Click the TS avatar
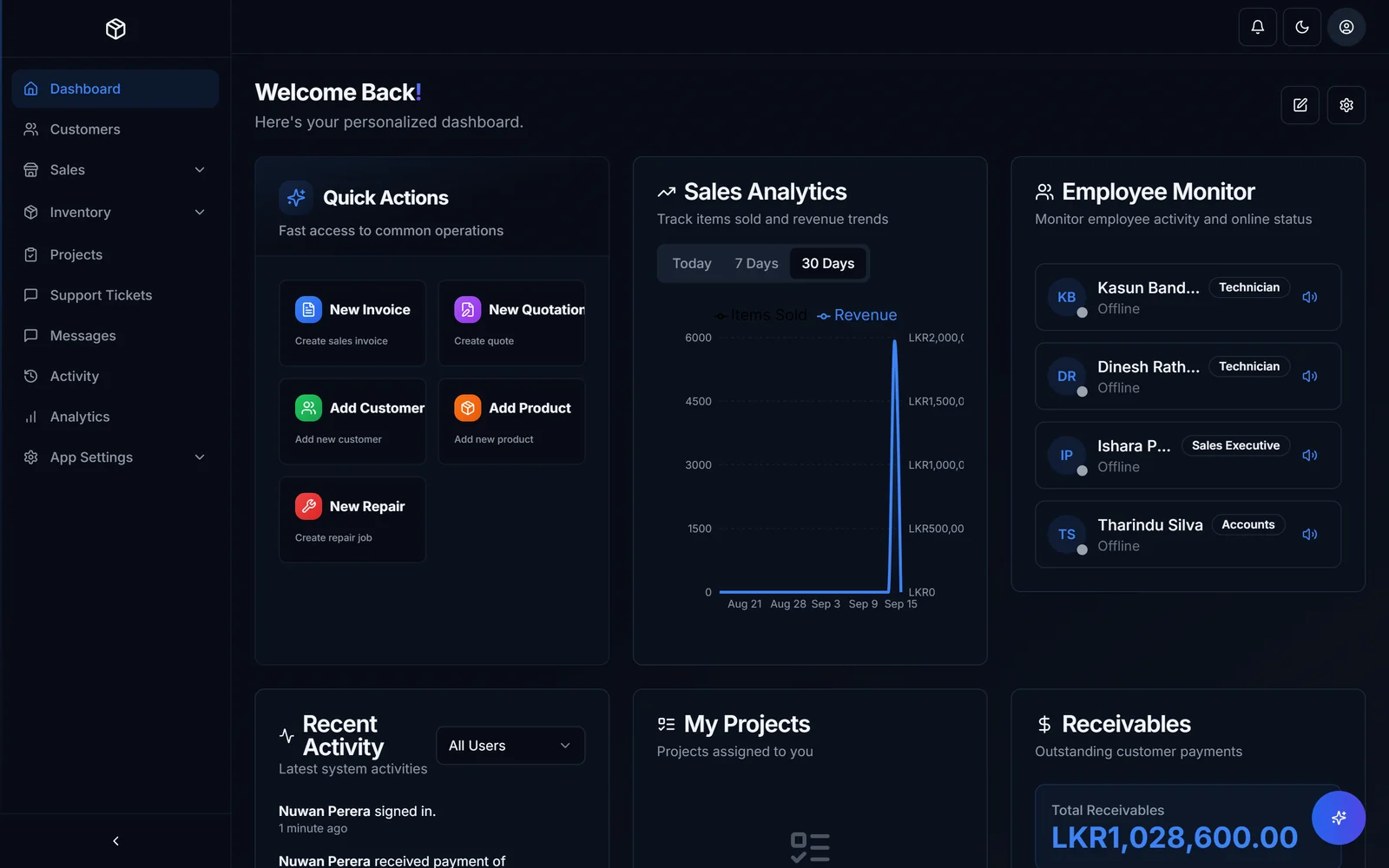The image size is (1389, 868). (1067, 535)
